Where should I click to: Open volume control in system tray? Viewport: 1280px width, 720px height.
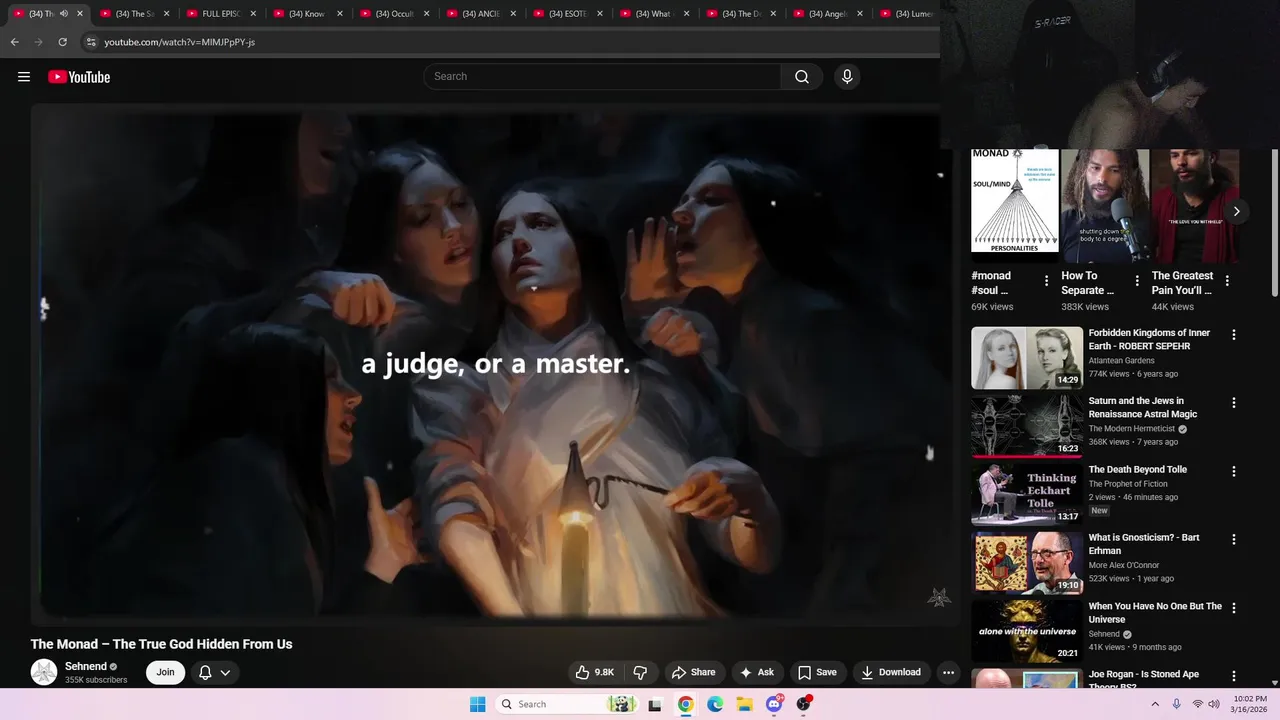1214,704
